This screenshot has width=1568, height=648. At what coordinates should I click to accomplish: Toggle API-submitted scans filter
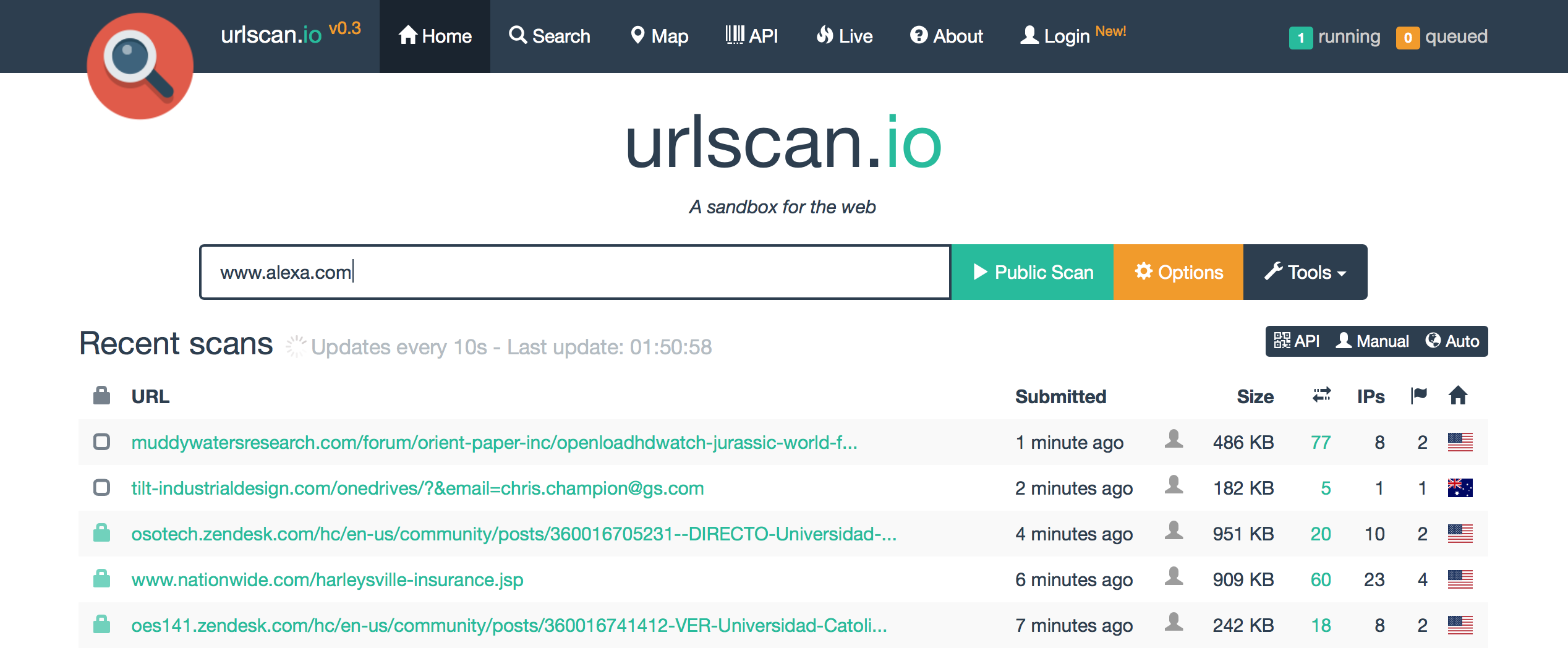(1297, 341)
